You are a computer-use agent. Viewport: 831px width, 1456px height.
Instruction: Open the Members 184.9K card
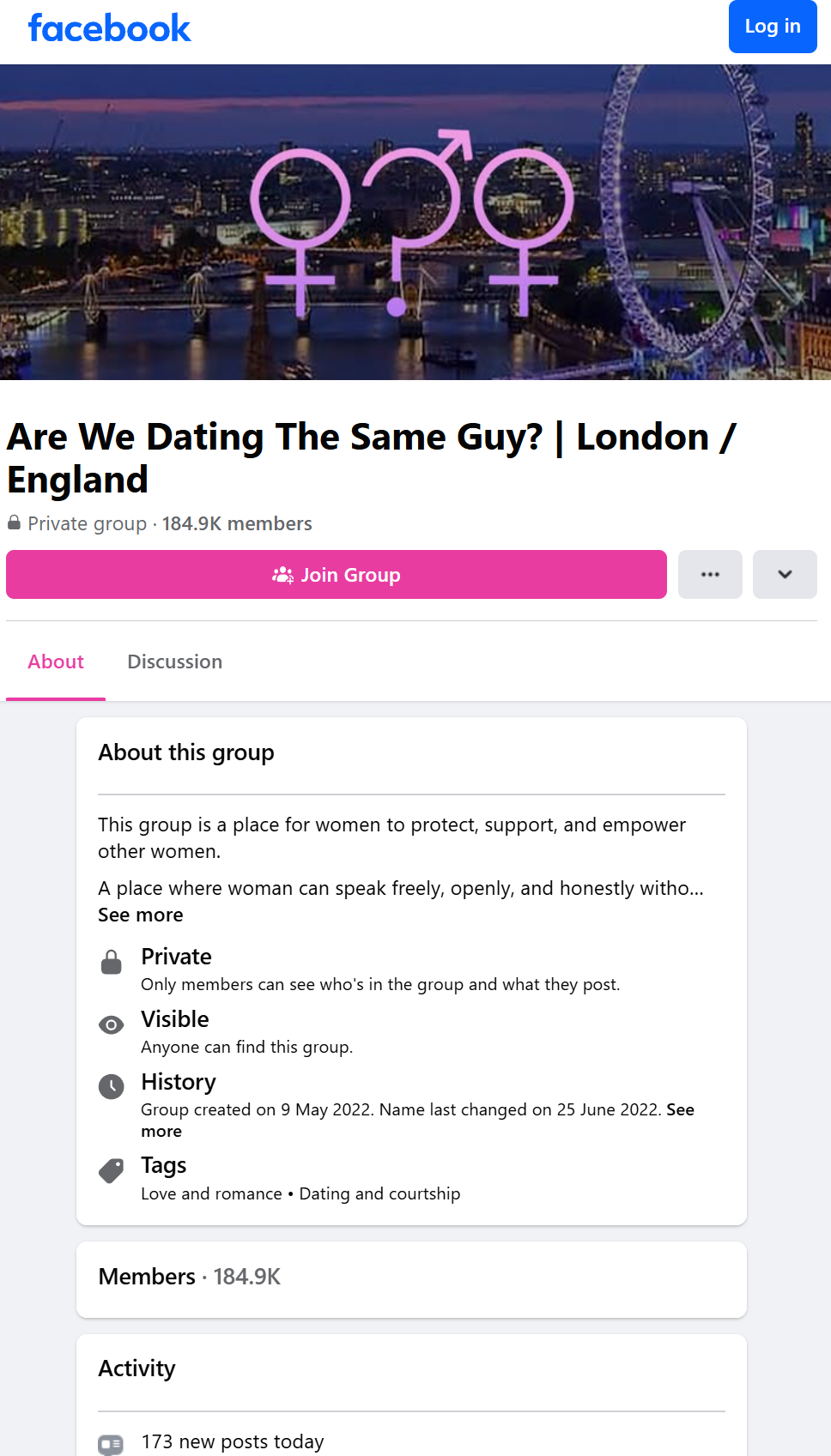pyautogui.click(x=411, y=1278)
